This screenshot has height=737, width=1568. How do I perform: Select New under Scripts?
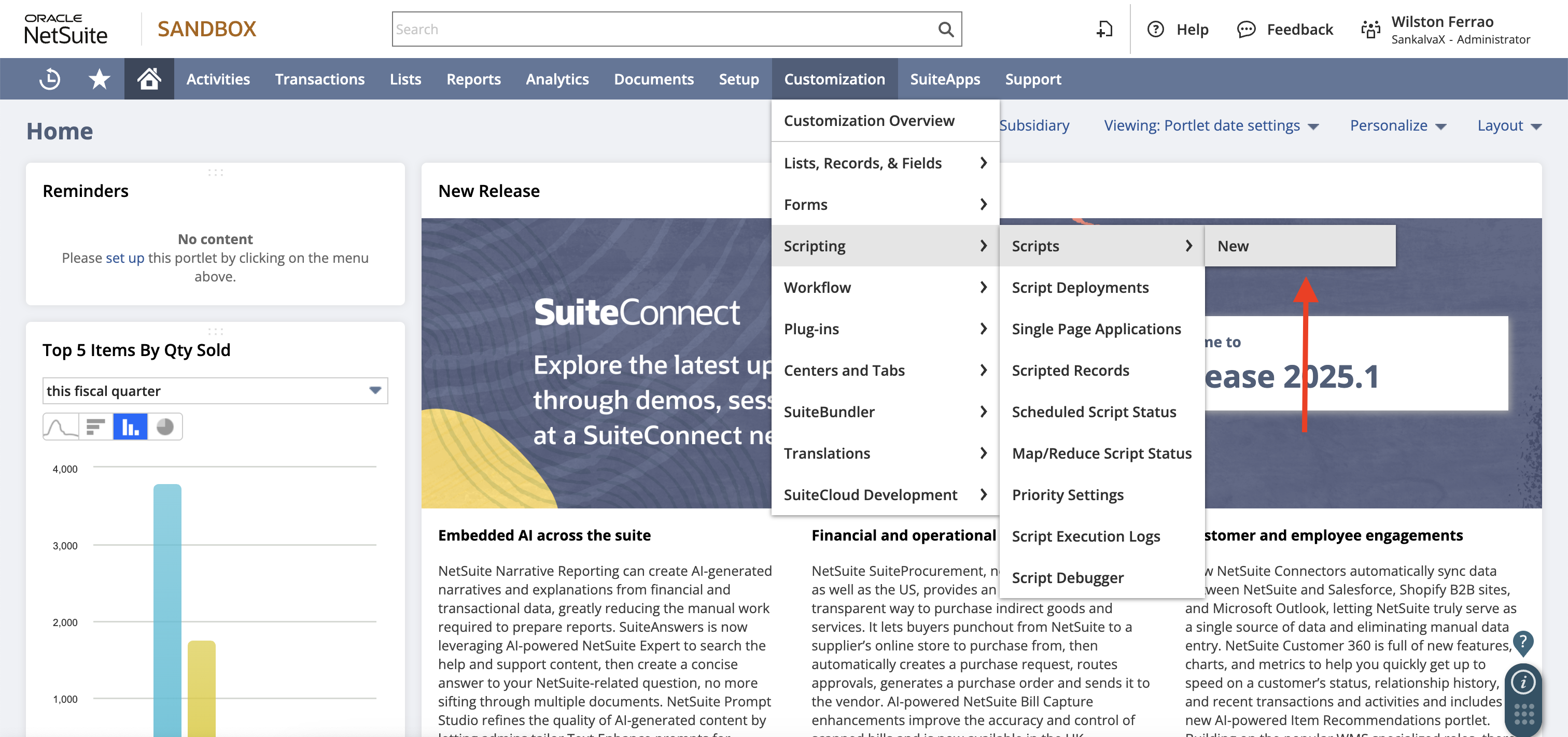pyautogui.click(x=1300, y=246)
